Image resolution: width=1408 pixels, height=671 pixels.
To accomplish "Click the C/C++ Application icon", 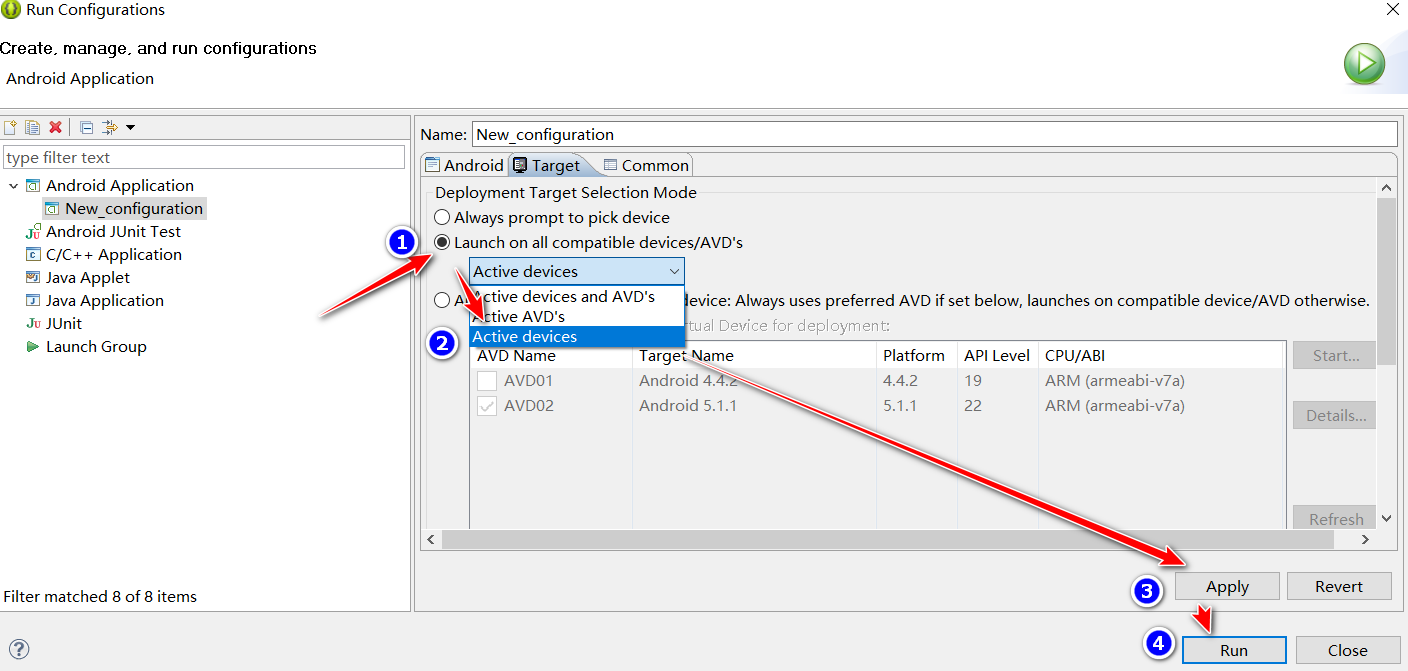I will click(33, 255).
